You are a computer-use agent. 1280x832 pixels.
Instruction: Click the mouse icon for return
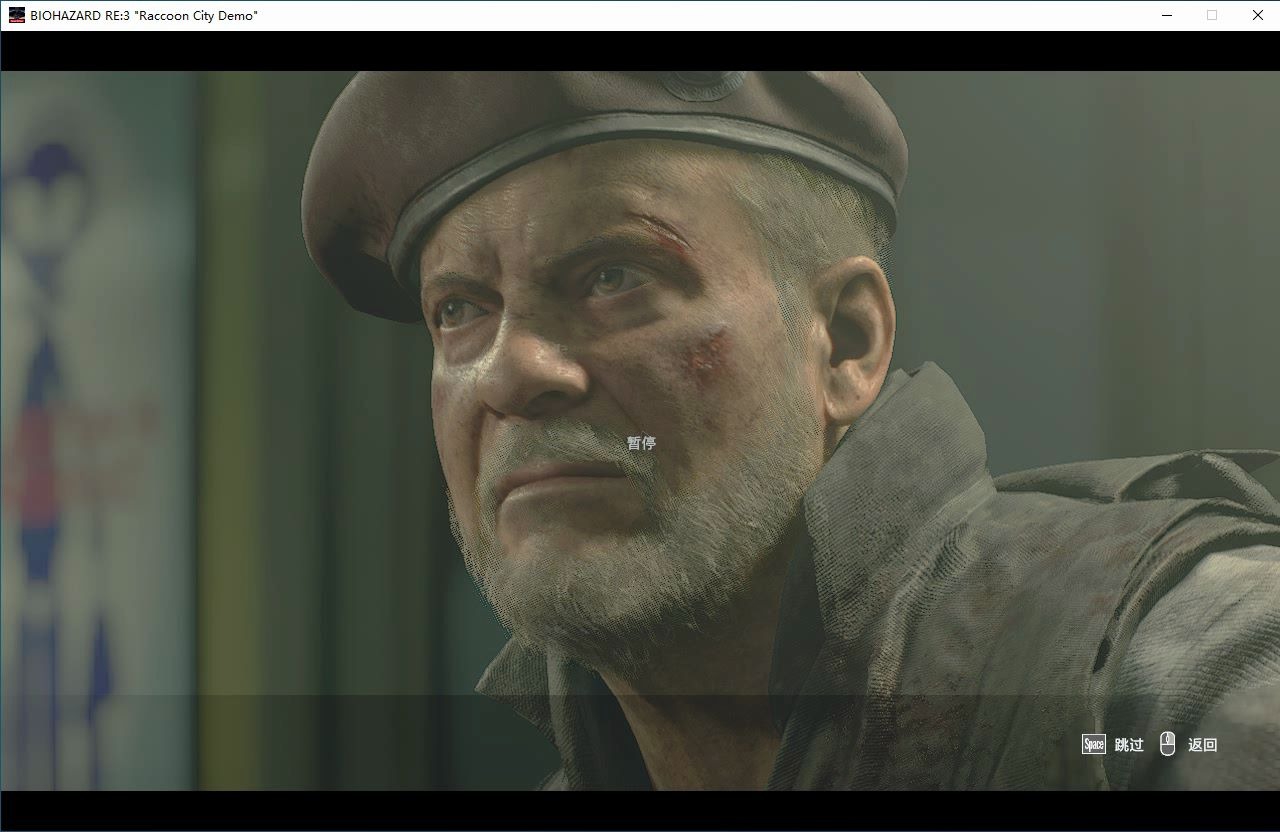(x=1167, y=743)
